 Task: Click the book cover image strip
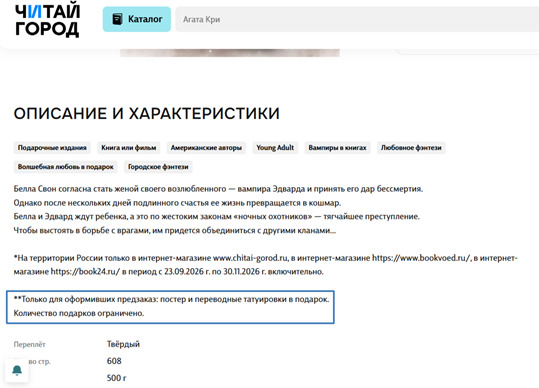coord(230,53)
